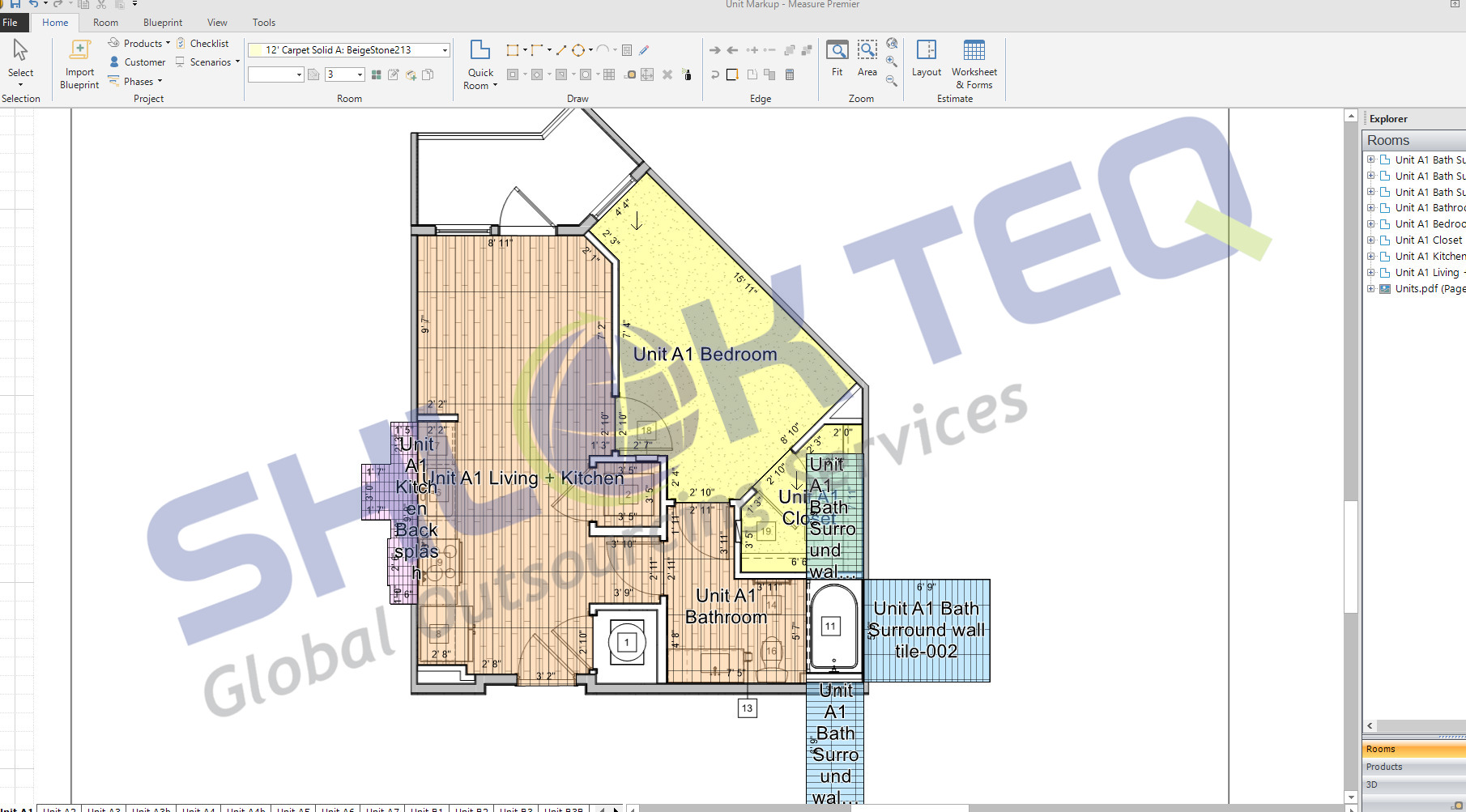Open the product selector showing 12' Carpet Solid A
The image size is (1466, 812).
pyautogui.click(x=349, y=50)
